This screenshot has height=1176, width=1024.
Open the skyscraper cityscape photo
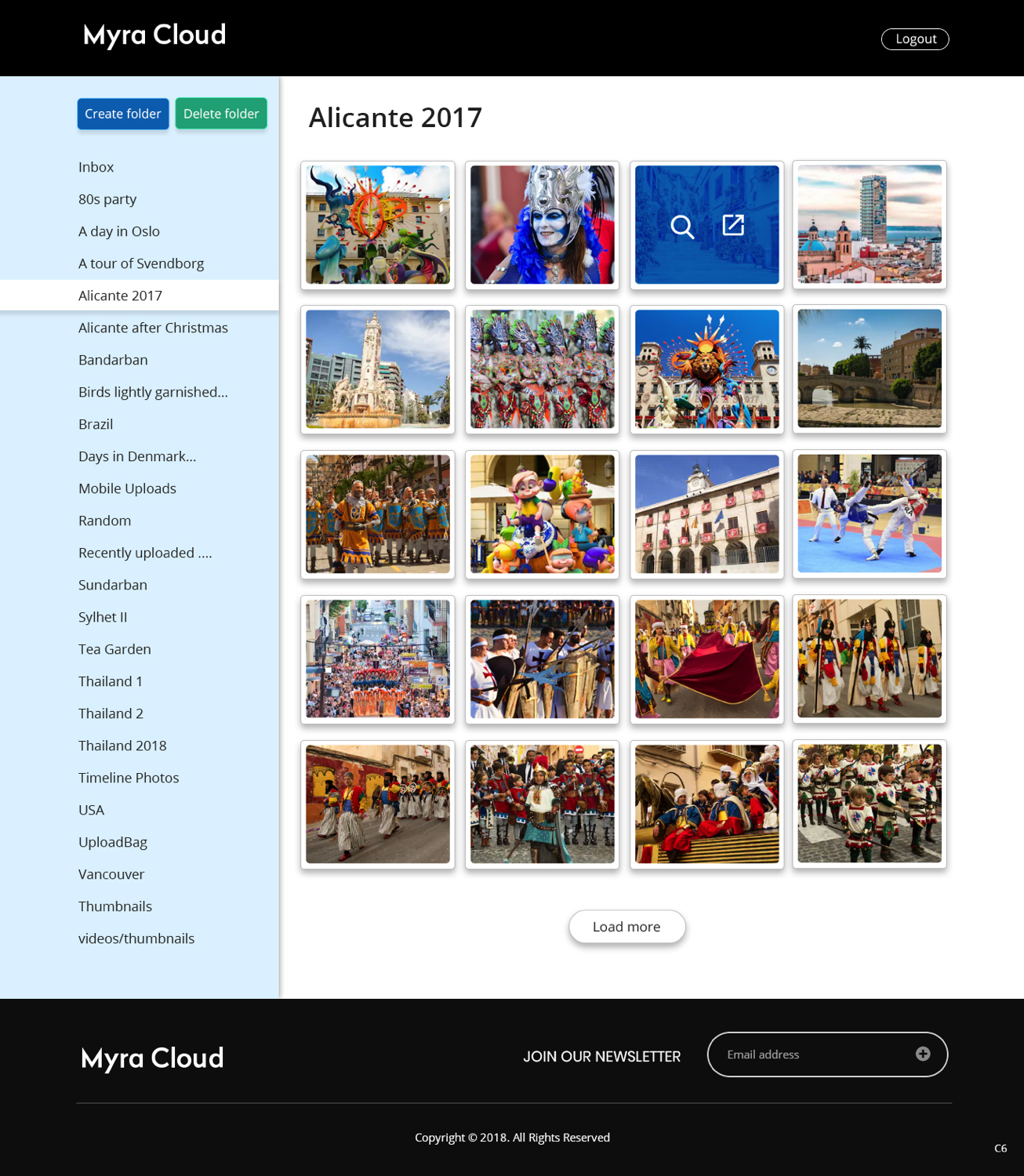point(869,224)
